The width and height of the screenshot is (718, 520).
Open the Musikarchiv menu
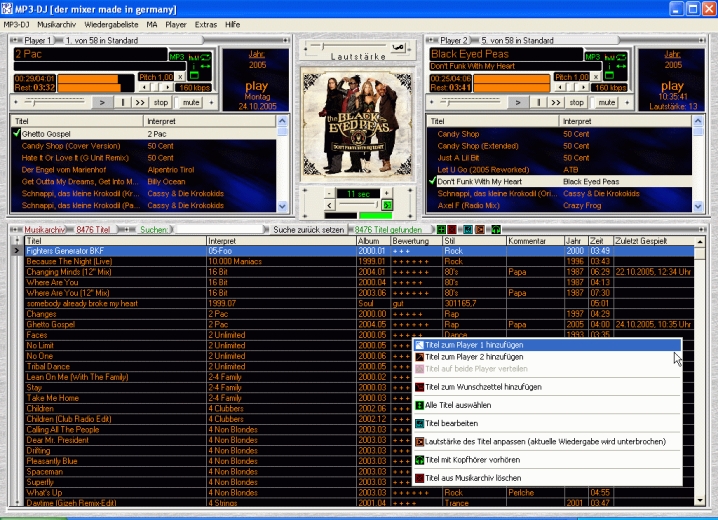(58, 23)
